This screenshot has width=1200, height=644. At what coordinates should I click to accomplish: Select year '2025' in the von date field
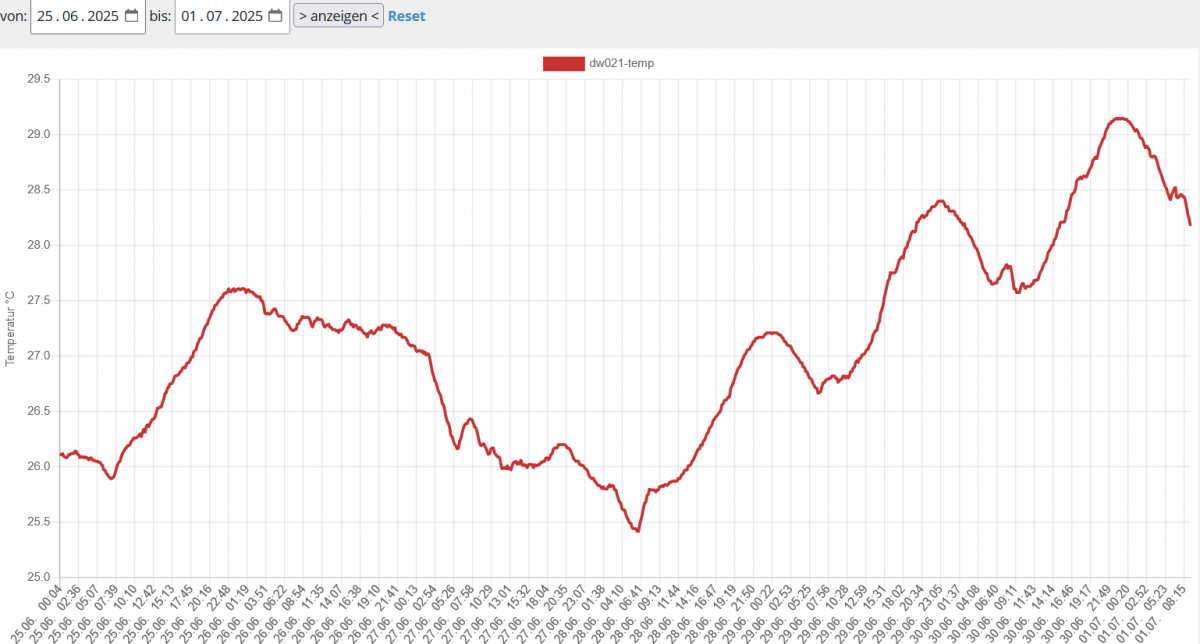[x=103, y=16]
